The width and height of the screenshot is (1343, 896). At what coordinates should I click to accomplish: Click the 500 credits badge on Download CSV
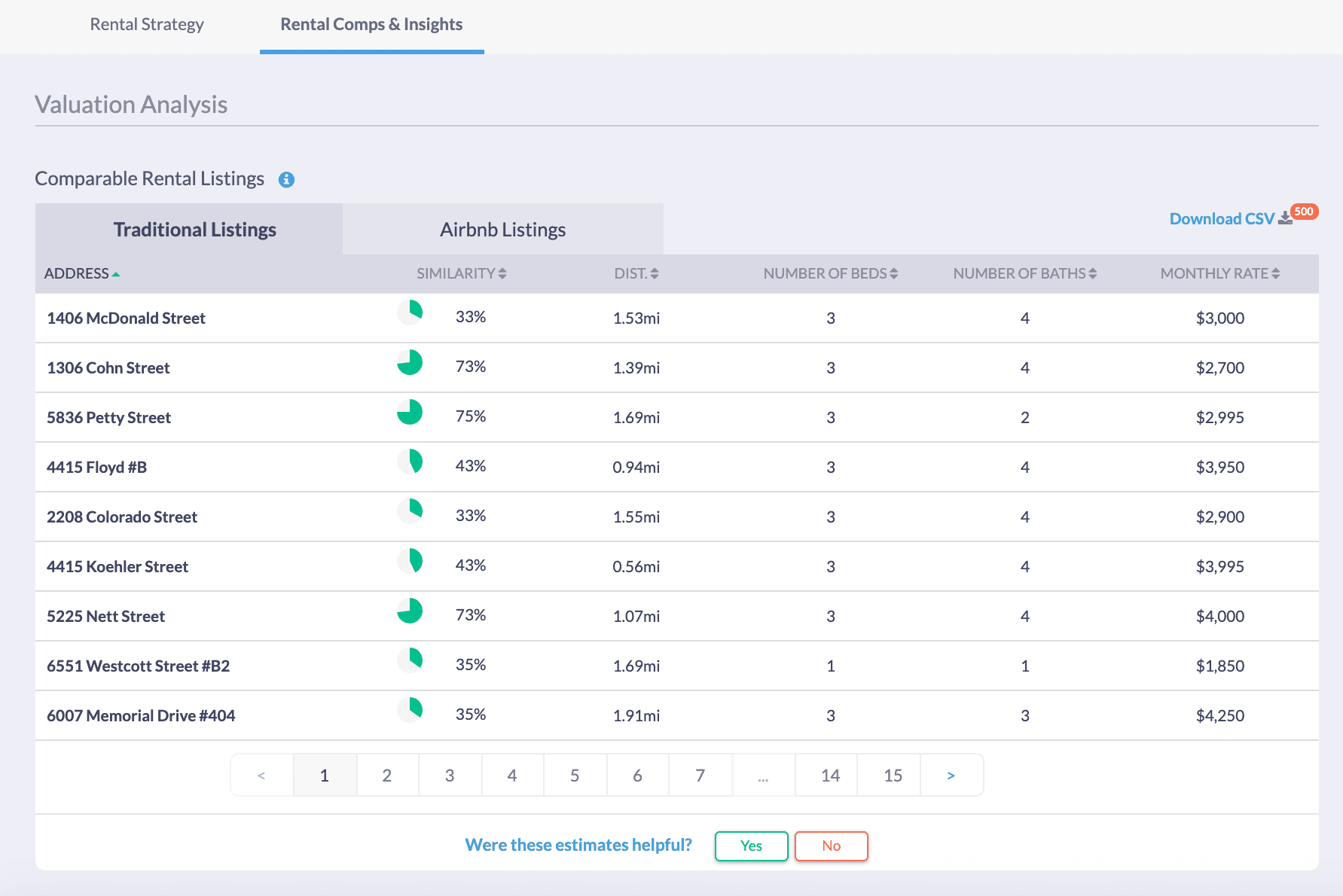click(1305, 212)
